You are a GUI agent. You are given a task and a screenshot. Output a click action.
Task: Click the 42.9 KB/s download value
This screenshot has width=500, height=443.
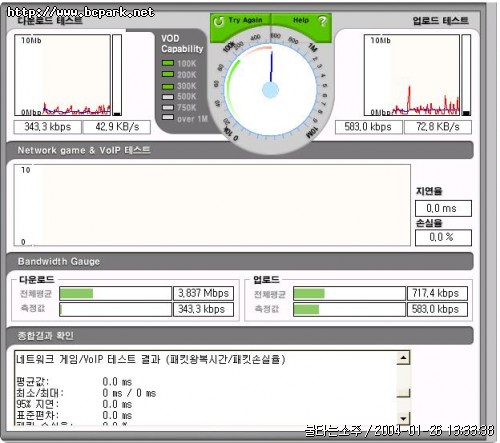pos(117,127)
